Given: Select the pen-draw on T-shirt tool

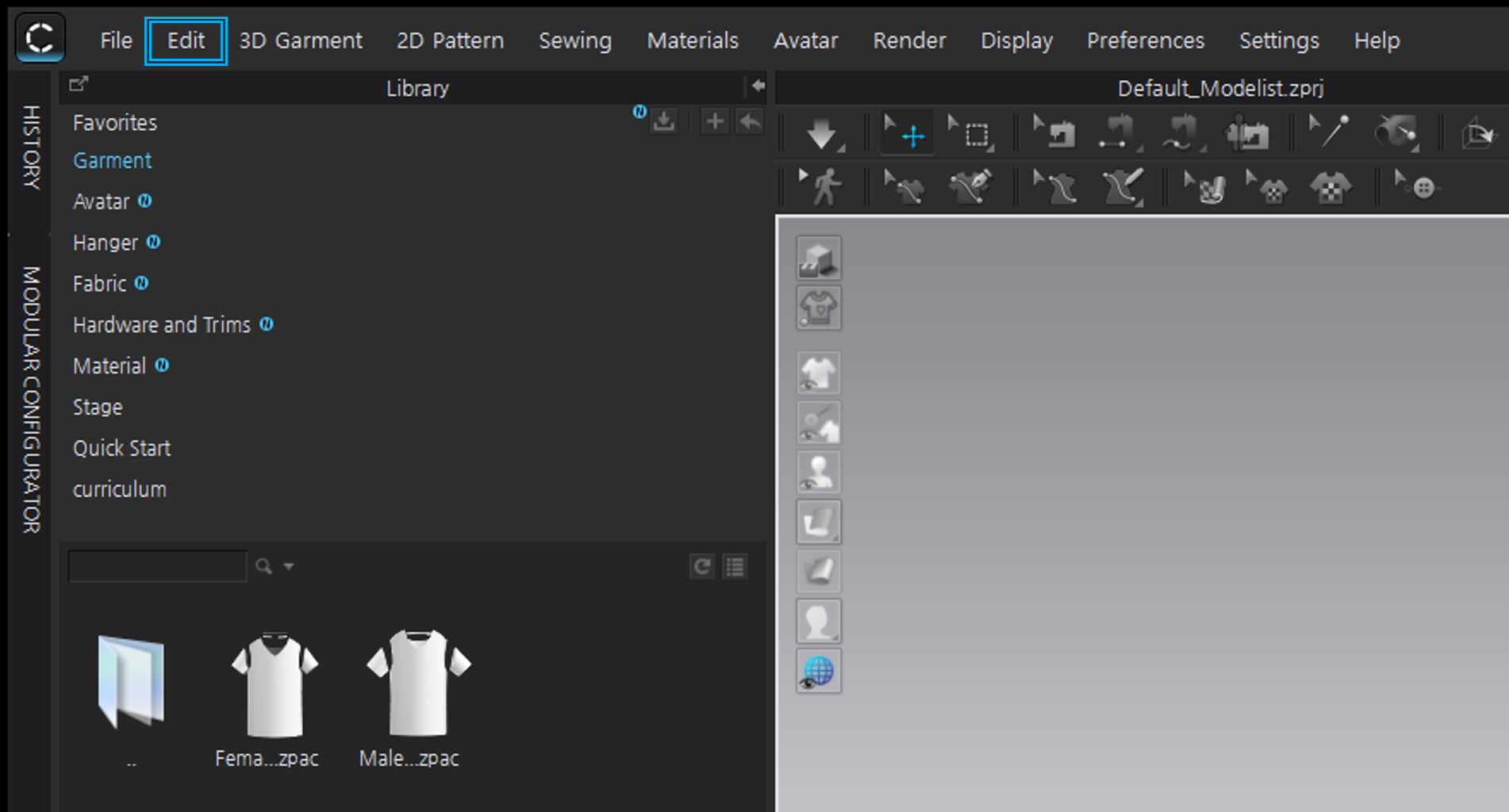Looking at the screenshot, I should 971,188.
